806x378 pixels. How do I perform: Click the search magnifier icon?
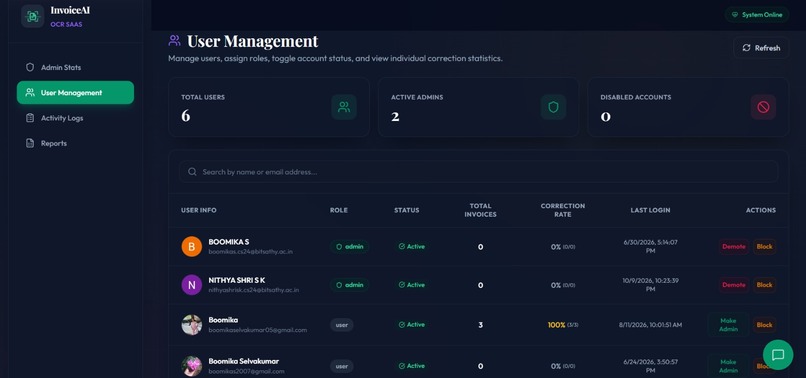point(192,172)
